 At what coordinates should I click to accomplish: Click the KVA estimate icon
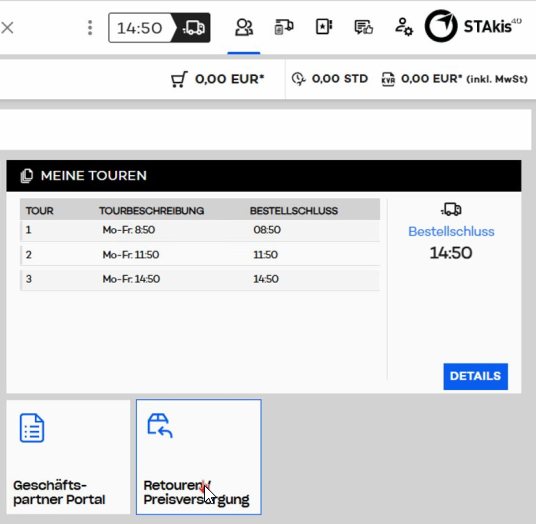[x=388, y=79]
